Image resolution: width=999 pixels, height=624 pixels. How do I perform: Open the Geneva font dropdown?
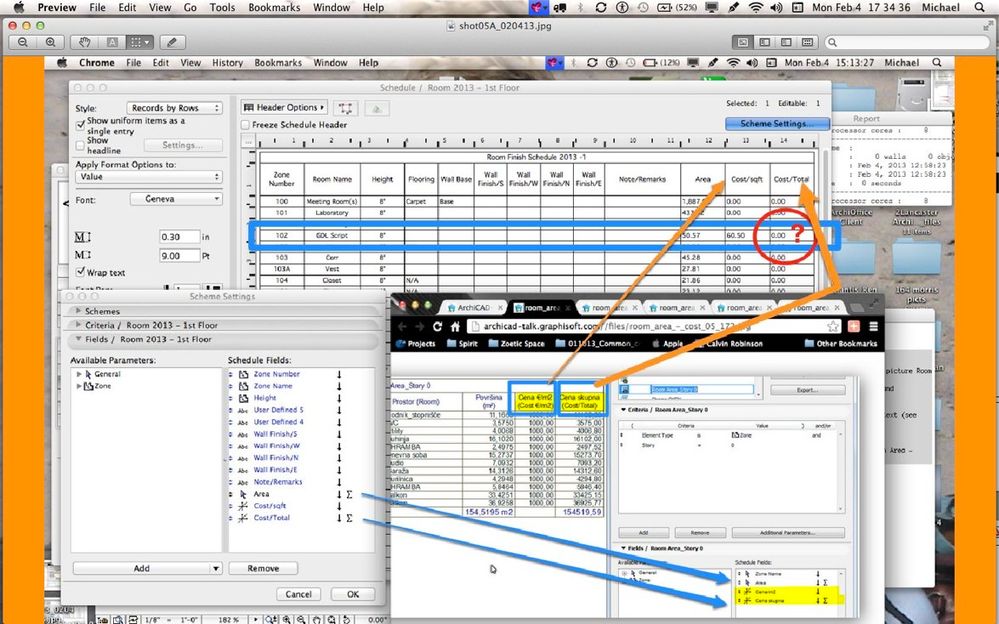click(176, 199)
